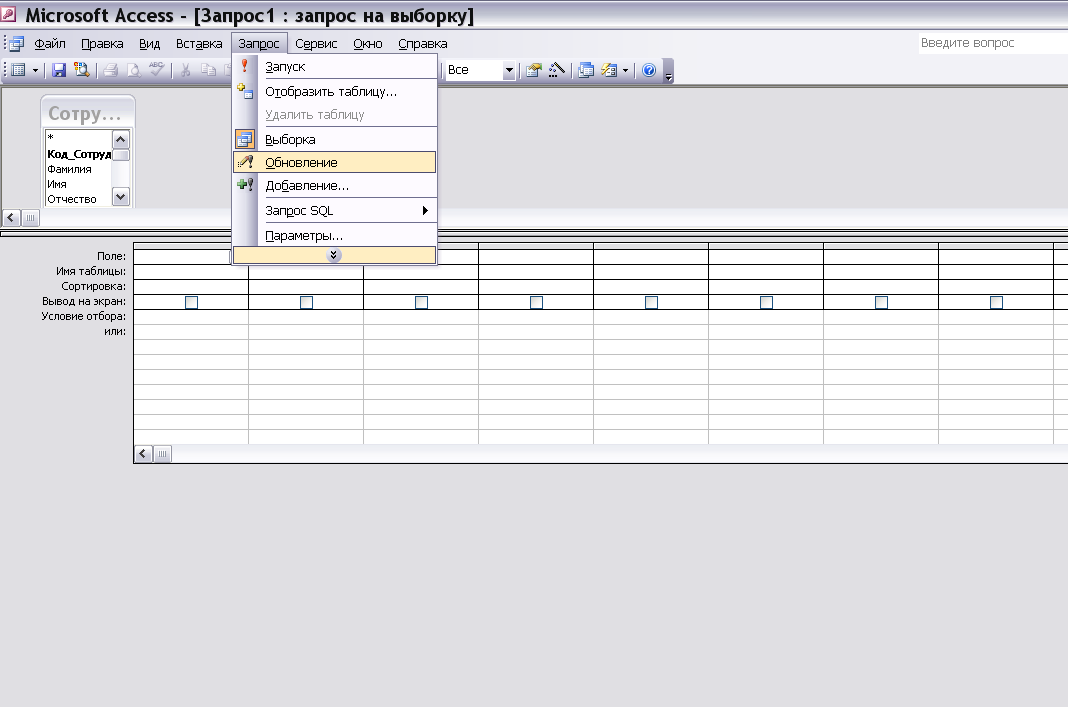This screenshot has height=707, width=1068.
Task: Click the Save diskette icon
Action: click(x=59, y=70)
